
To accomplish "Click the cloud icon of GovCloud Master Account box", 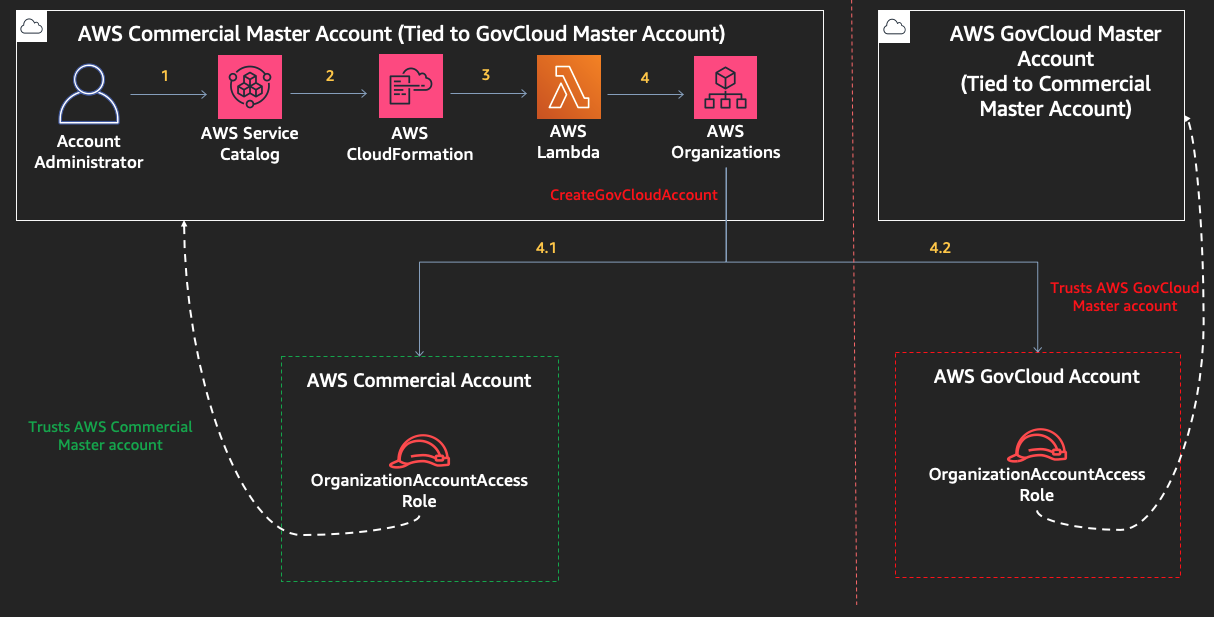I will (x=893, y=28).
